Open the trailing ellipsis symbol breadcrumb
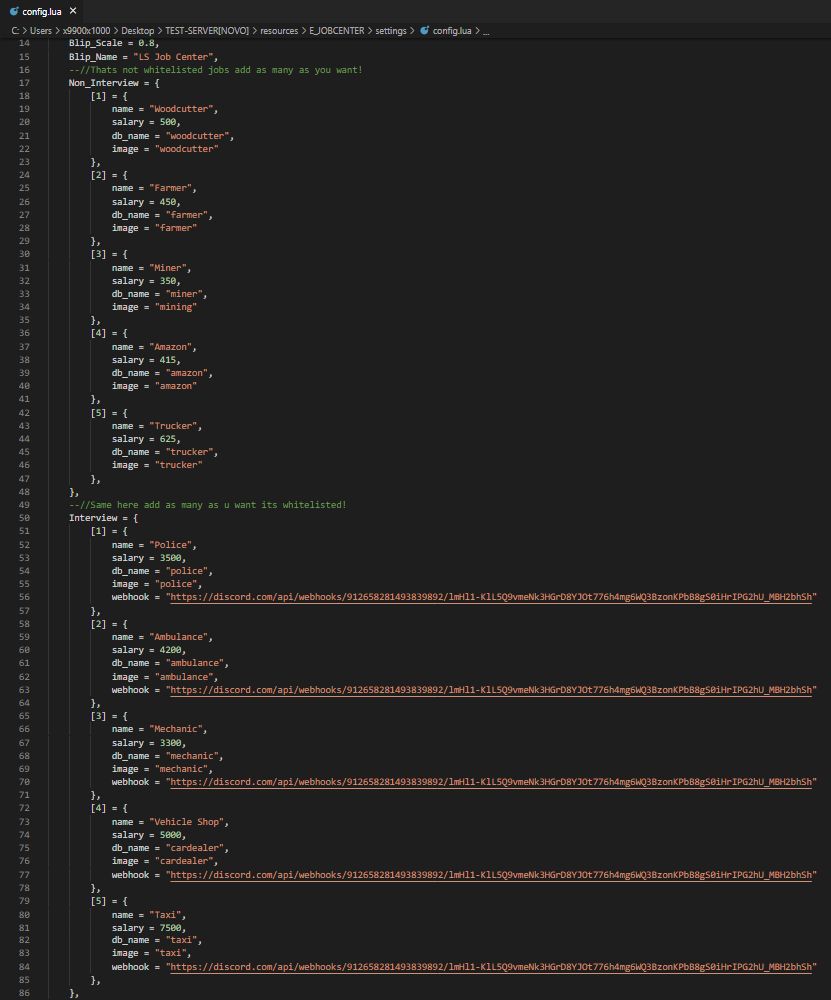This screenshot has height=1000, width=831. coord(486,31)
